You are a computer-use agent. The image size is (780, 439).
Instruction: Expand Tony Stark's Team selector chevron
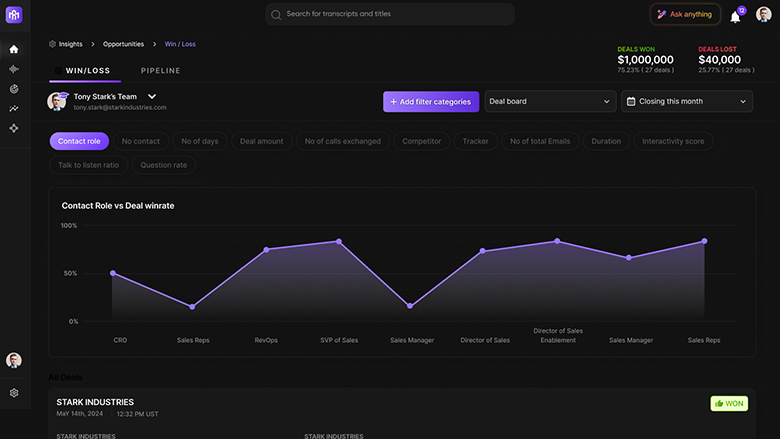pyautogui.click(x=152, y=96)
